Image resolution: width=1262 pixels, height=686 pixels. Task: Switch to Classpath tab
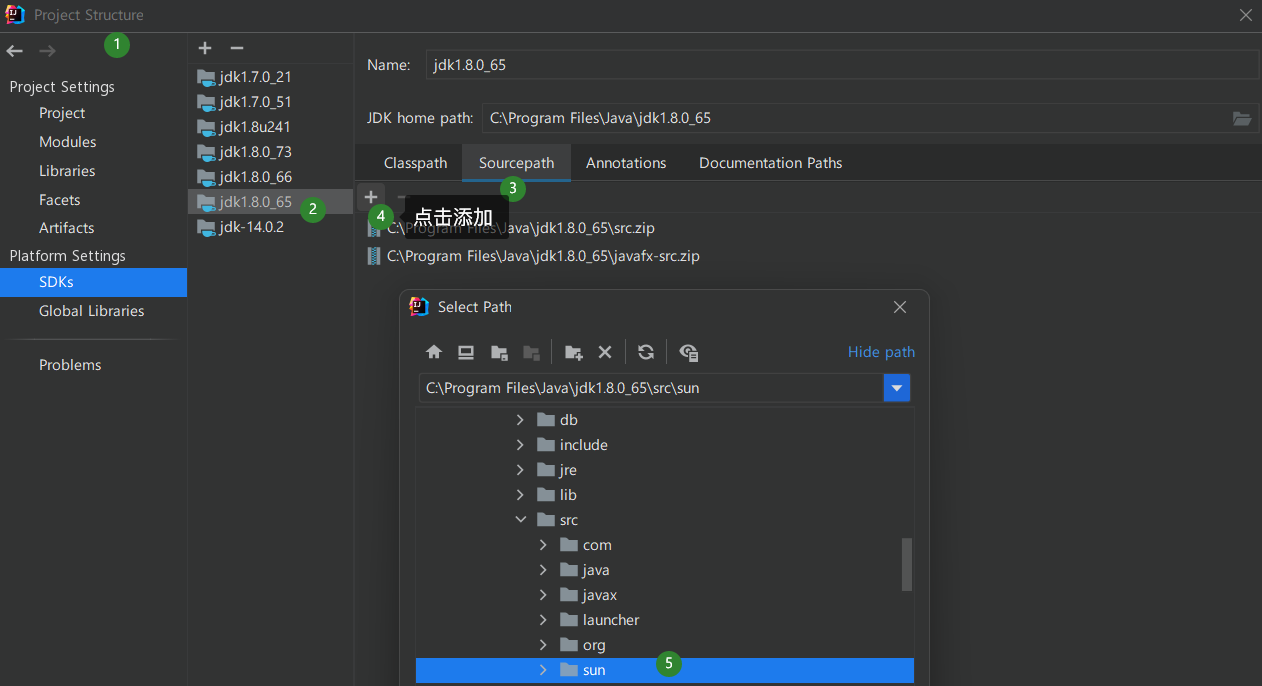click(x=415, y=163)
